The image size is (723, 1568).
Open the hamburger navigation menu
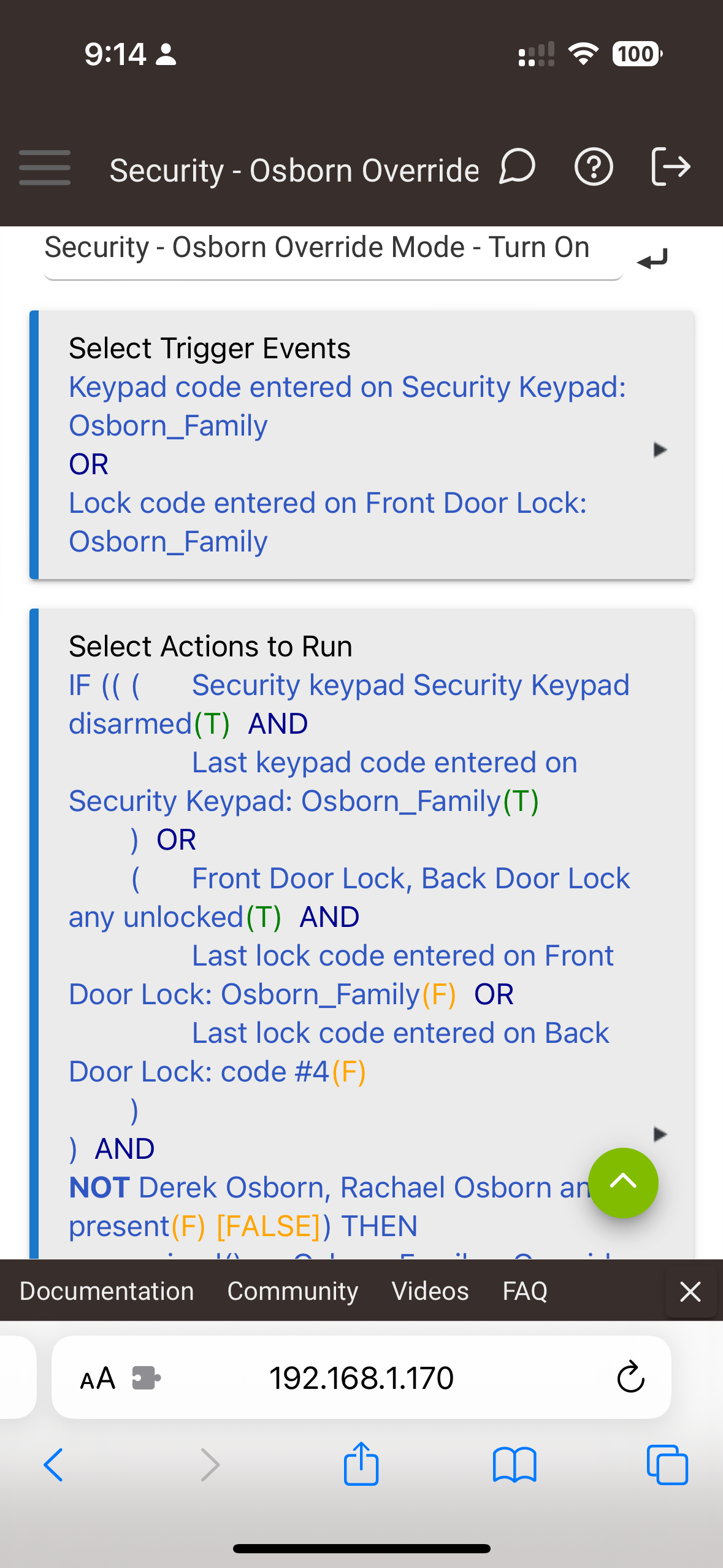pos(45,167)
